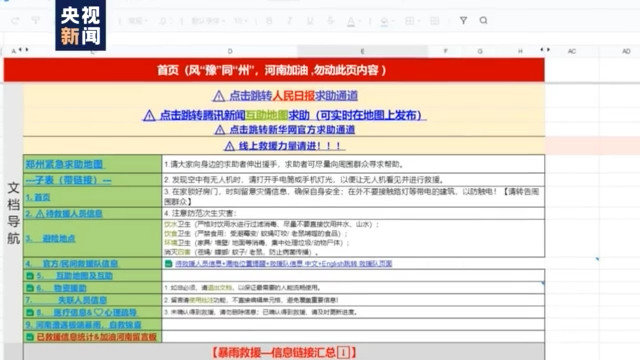
Task: Go to the 1. 首页 sub-sheet link
Action: 38,197
